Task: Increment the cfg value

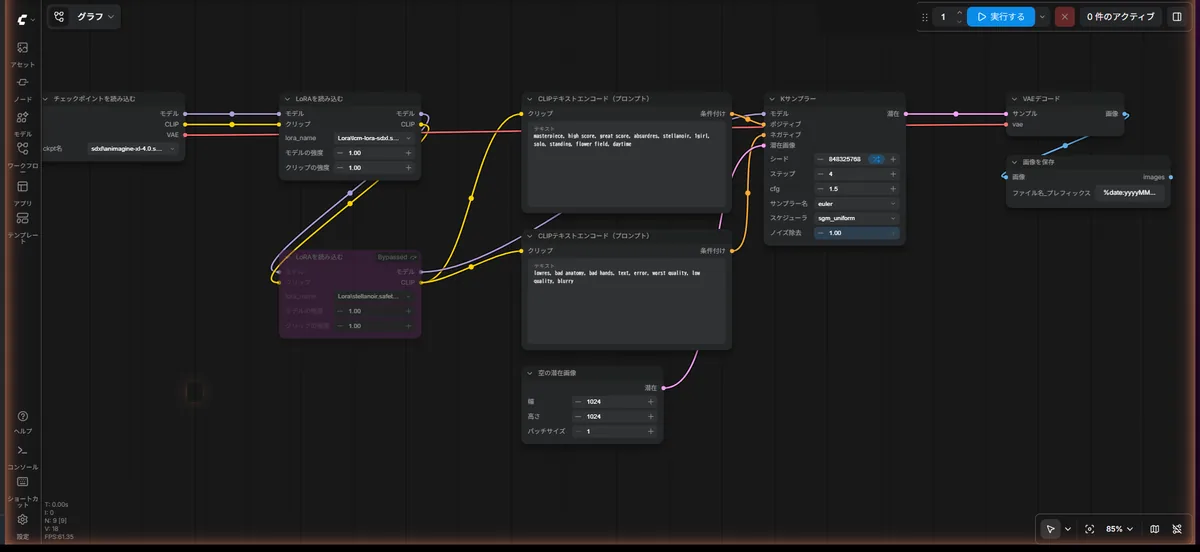Action: pyautogui.click(x=893, y=188)
